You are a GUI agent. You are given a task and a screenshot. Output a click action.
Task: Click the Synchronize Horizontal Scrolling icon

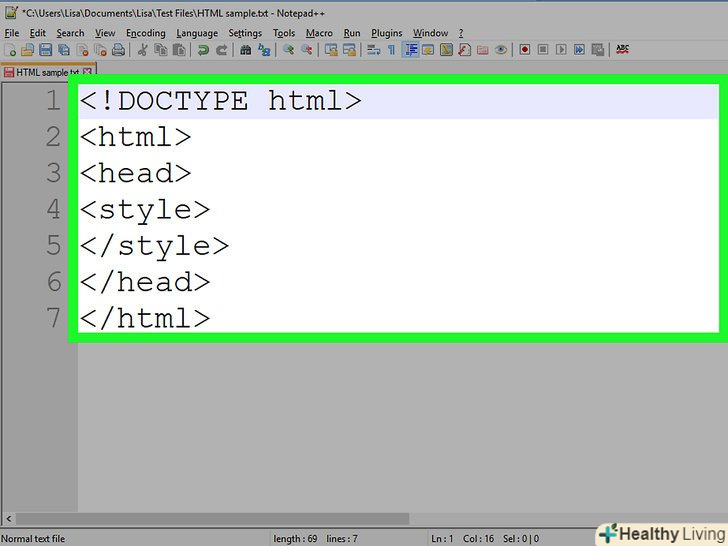click(349, 50)
